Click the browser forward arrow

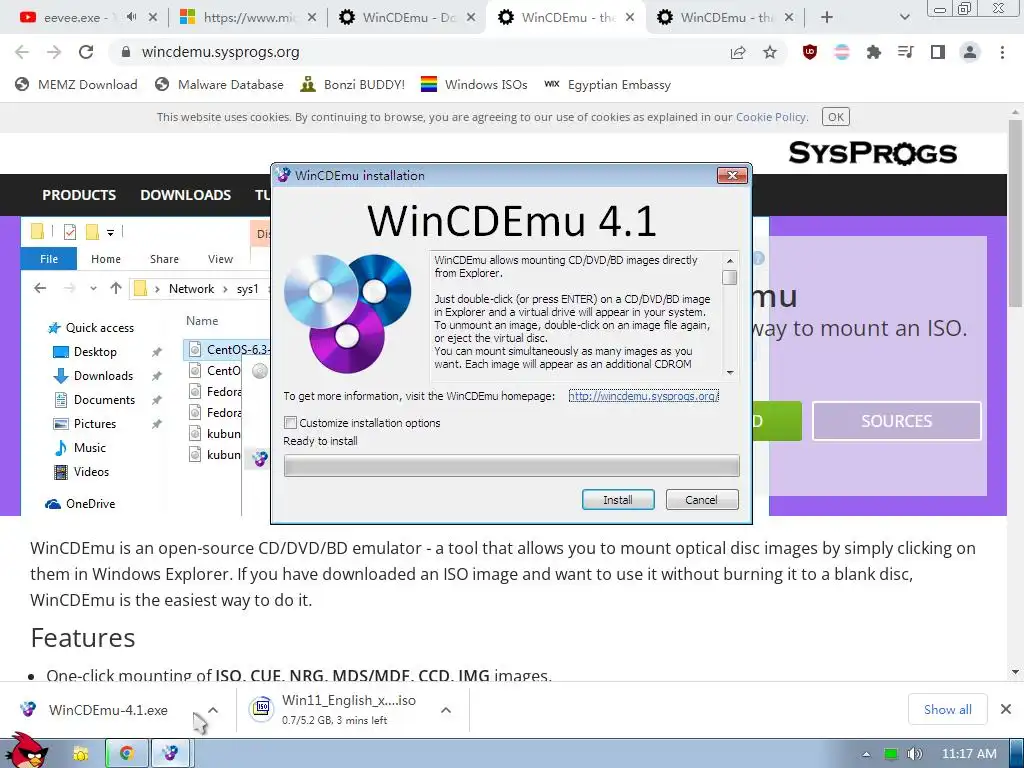pos(54,52)
